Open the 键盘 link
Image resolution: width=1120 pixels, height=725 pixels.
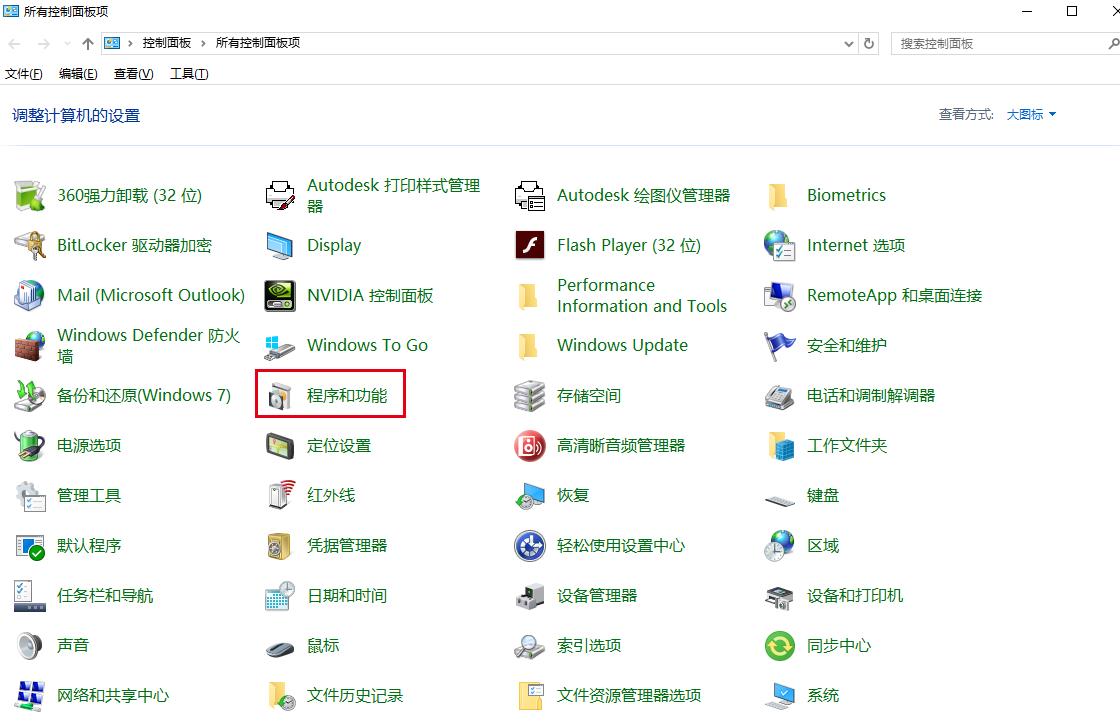pos(823,495)
